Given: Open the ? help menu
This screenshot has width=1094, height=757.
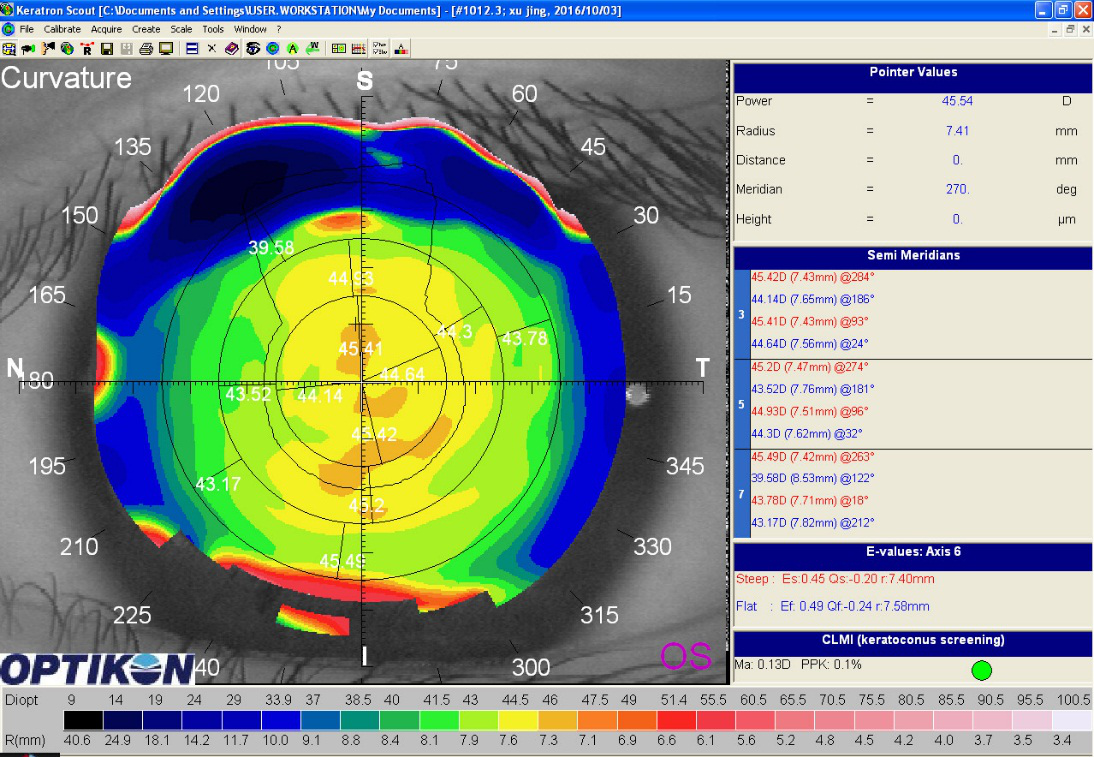Looking at the screenshot, I should coord(278,29).
